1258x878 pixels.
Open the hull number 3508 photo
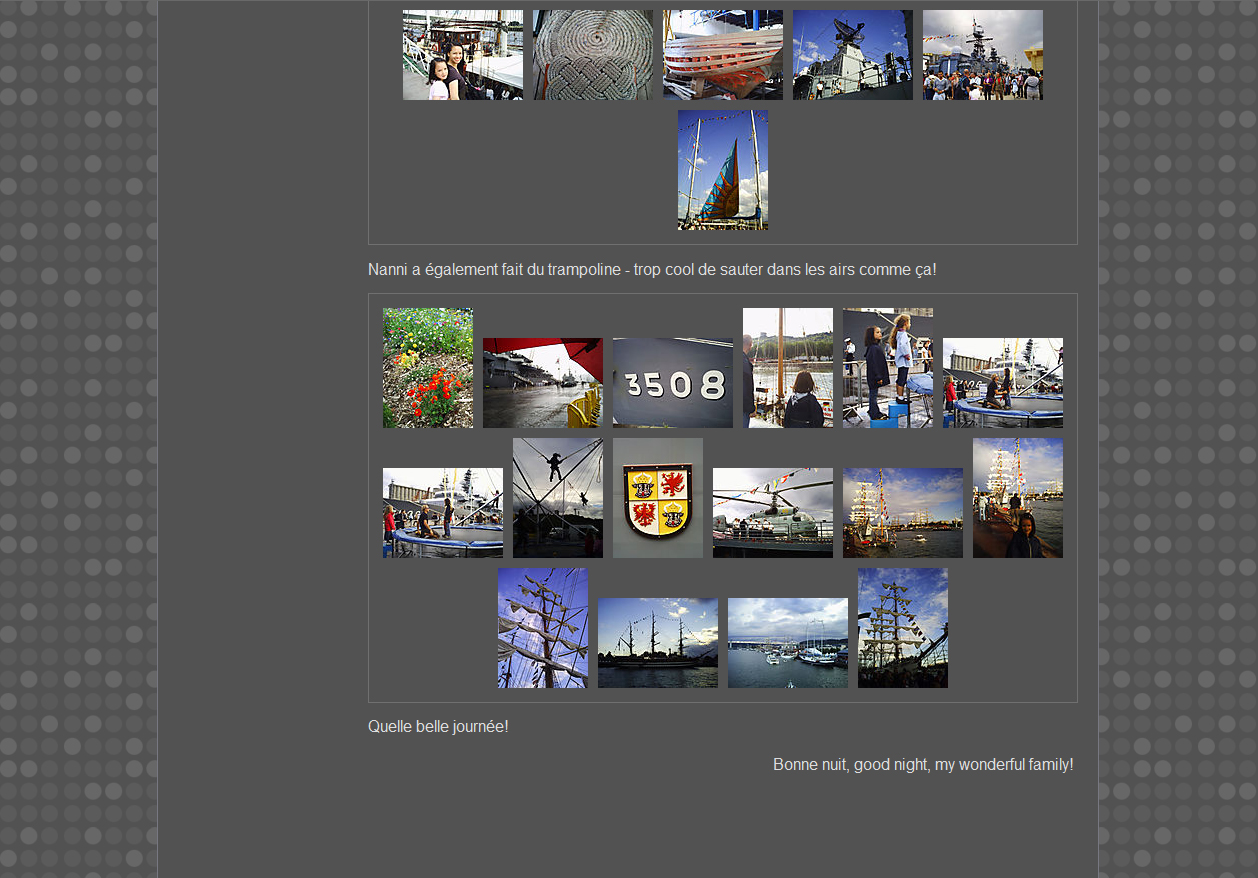point(672,383)
